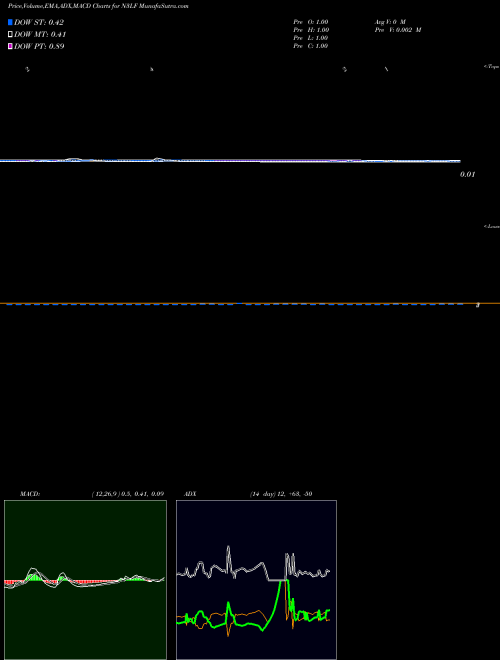Click the purple DOW PT legend swatch
This screenshot has height=660, width=500.
pyautogui.click(x=10, y=46)
